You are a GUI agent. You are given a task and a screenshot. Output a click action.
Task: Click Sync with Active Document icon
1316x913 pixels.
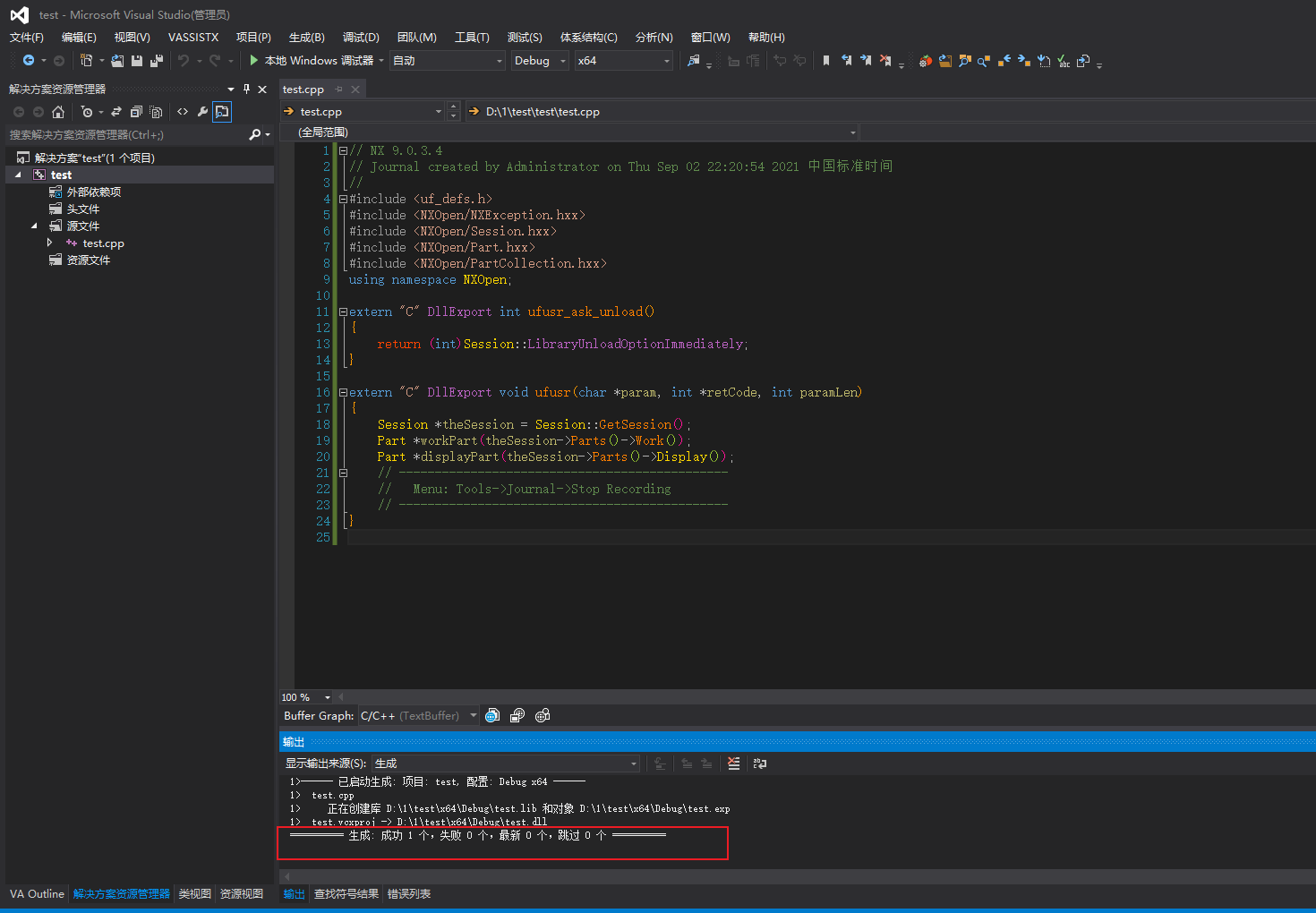point(116,112)
